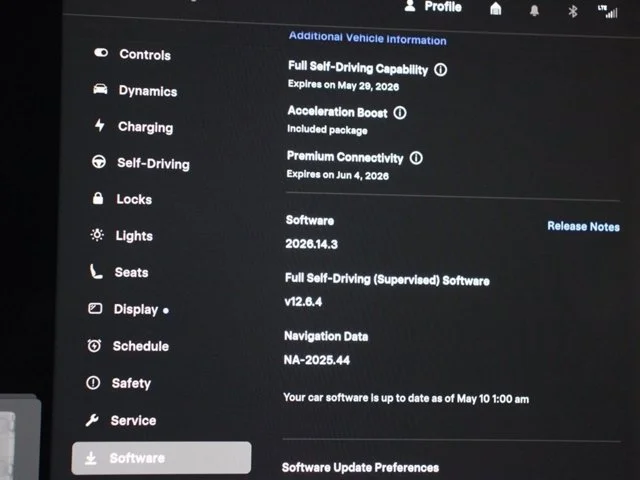Tap the Safety exclamation icon
The height and width of the screenshot is (480, 640).
93,382
